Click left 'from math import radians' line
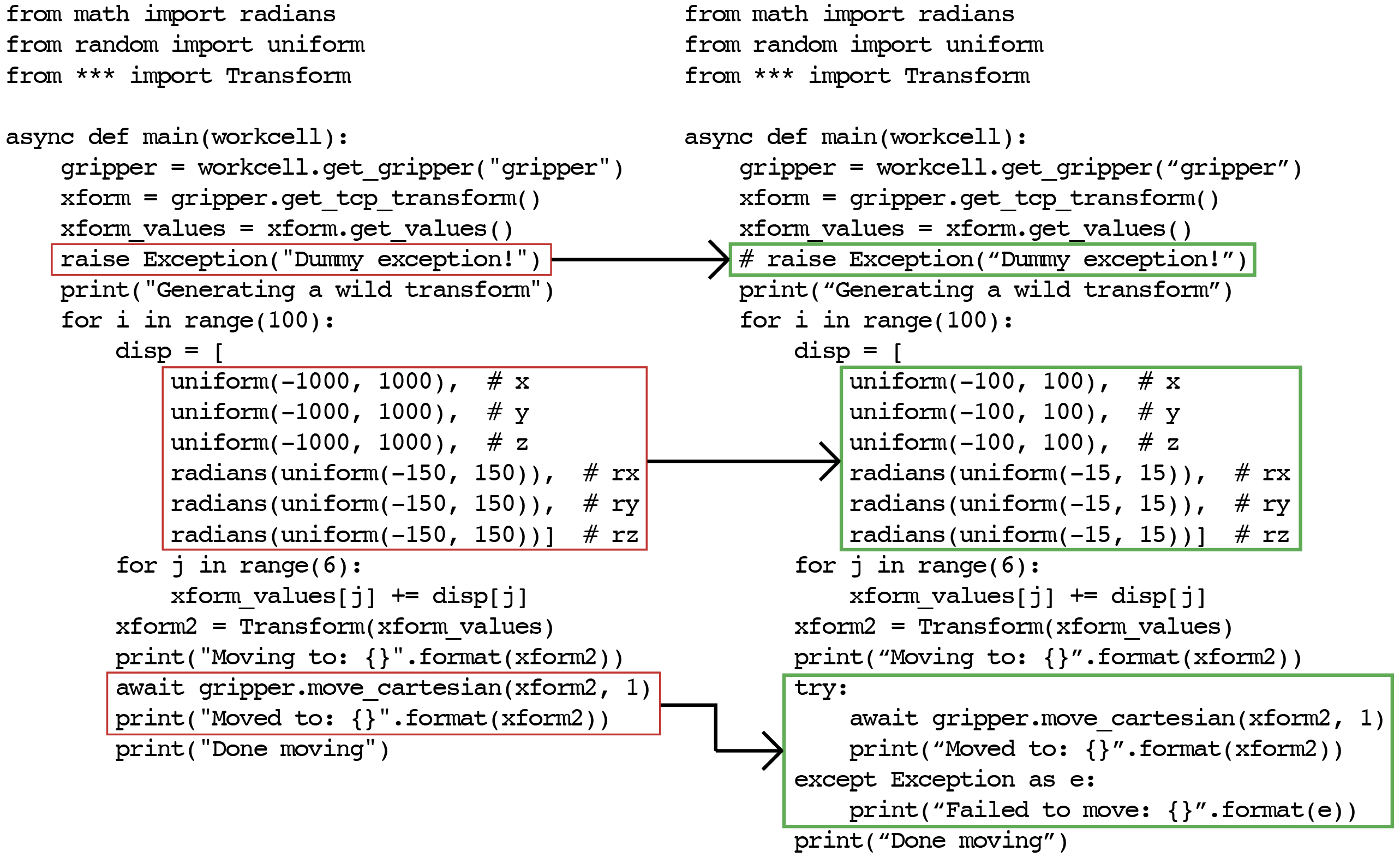Screen dimensions: 1400x857 [x=170, y=14]
